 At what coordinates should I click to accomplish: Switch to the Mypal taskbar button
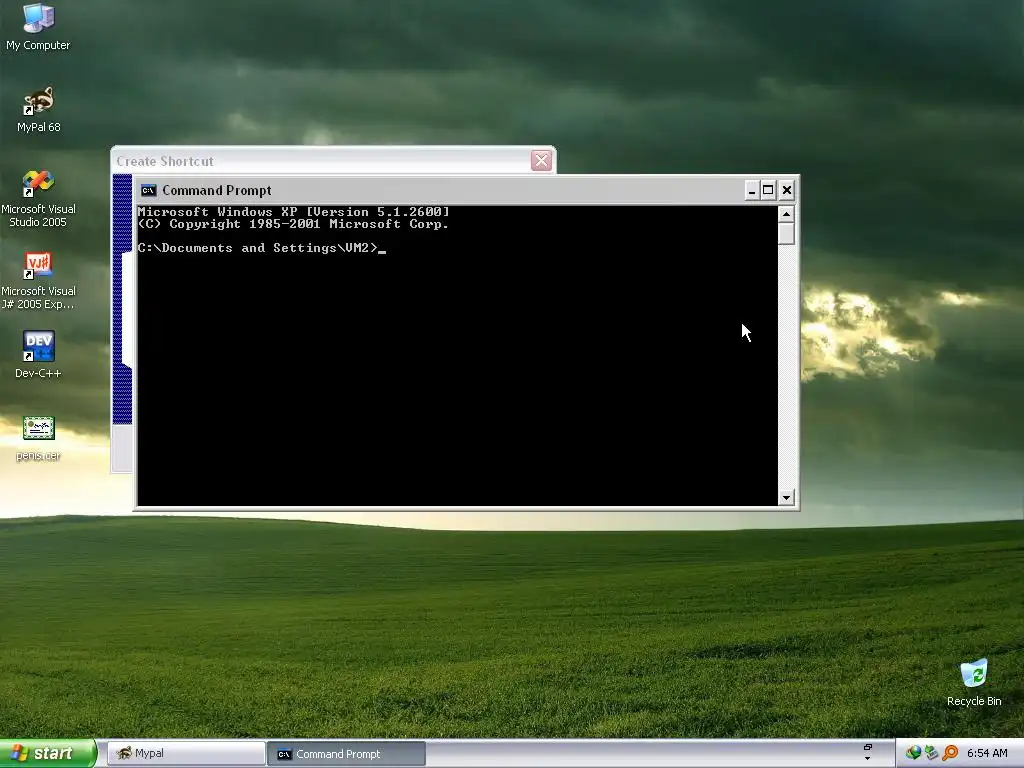tap(185, 754)
